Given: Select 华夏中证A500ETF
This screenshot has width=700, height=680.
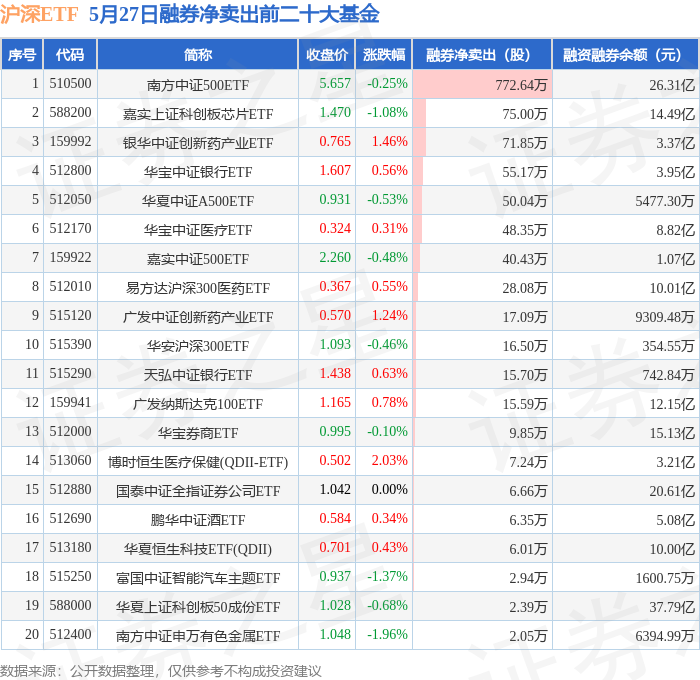Looking at the screenshot, I should click(x=198, y=201).
